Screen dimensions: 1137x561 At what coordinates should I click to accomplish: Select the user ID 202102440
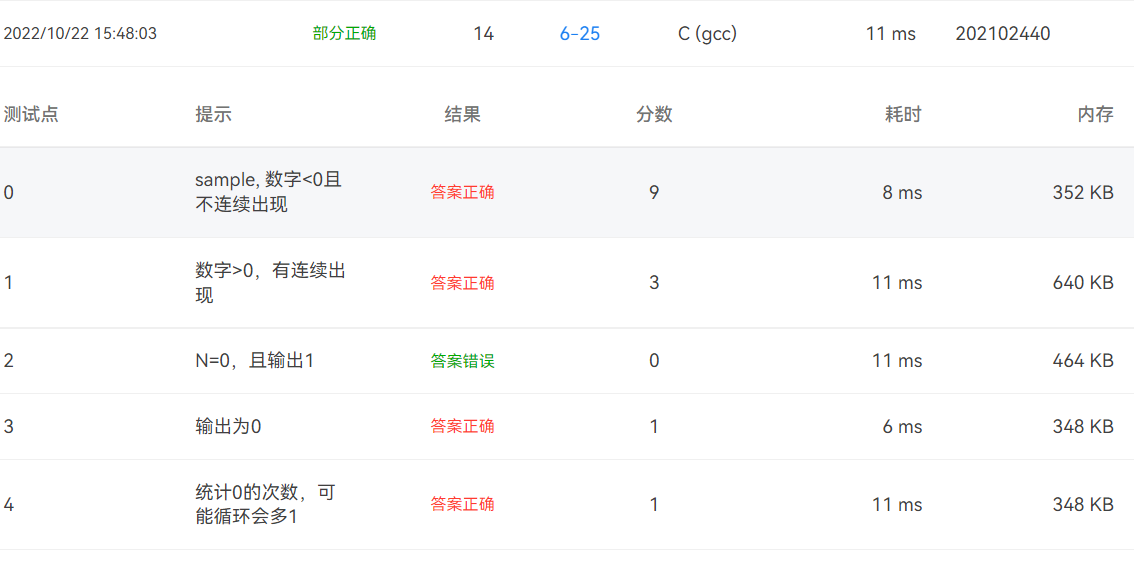point(1002,34)
